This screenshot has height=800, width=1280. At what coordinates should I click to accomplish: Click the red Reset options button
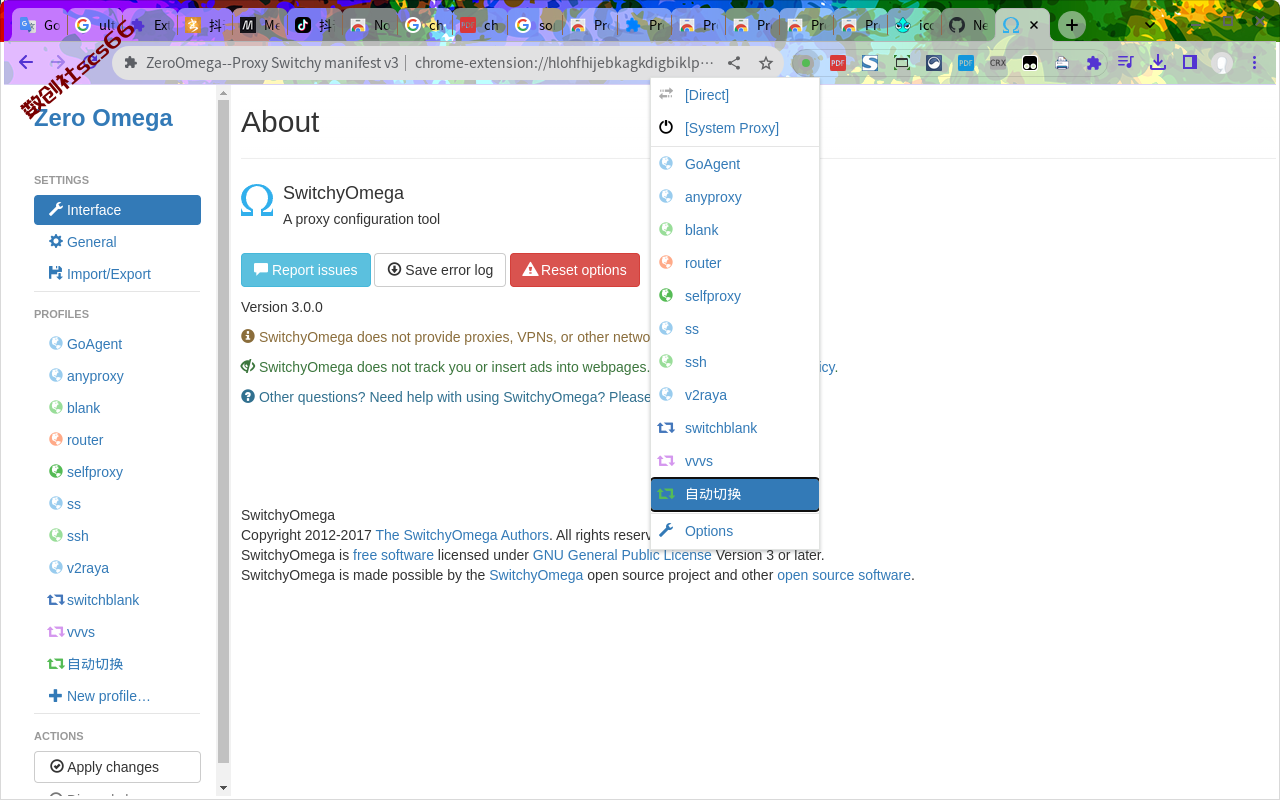pyautogui.click(x=575, y=270)
